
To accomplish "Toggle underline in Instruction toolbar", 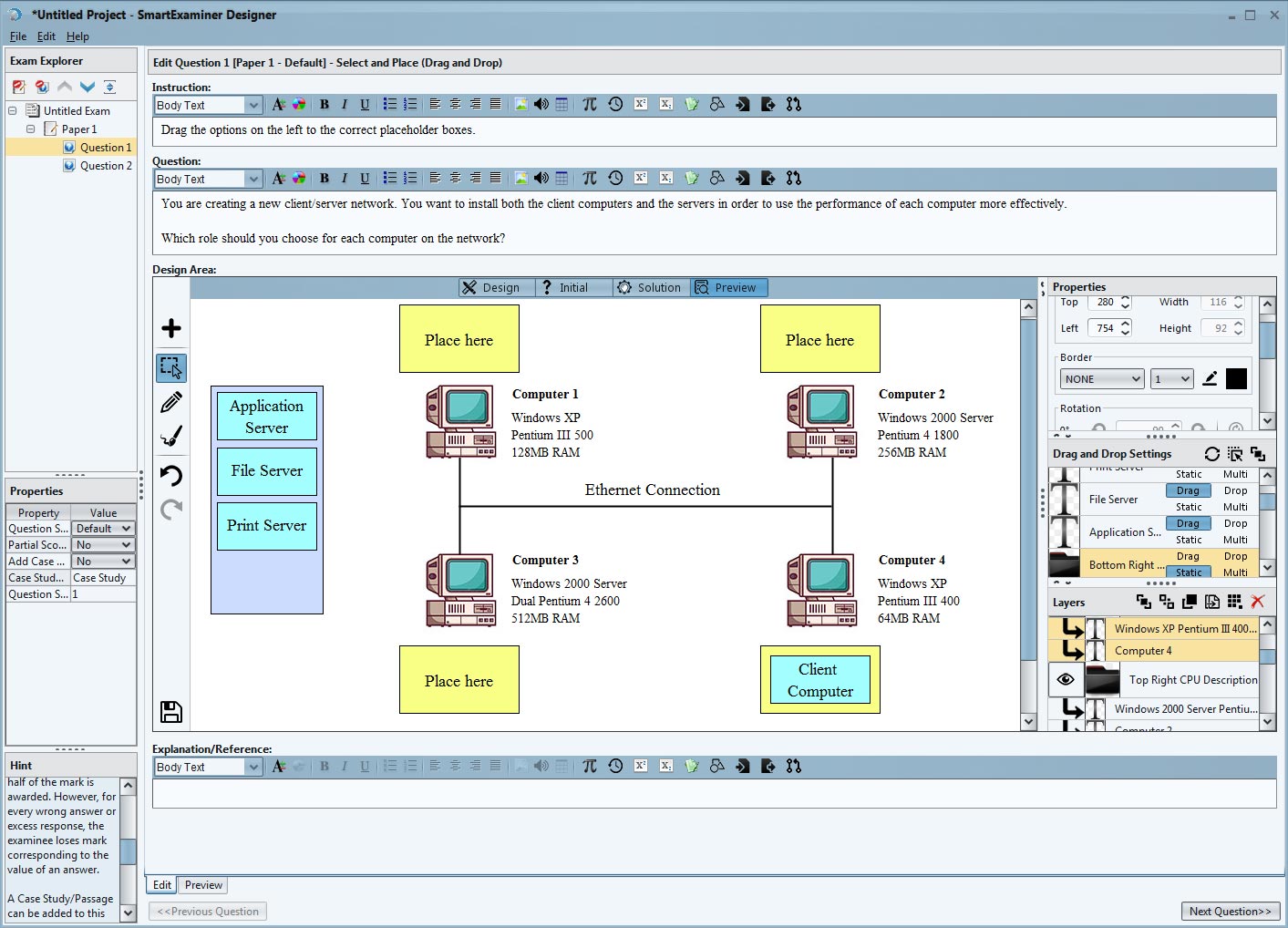I will (x=365, y=104).
